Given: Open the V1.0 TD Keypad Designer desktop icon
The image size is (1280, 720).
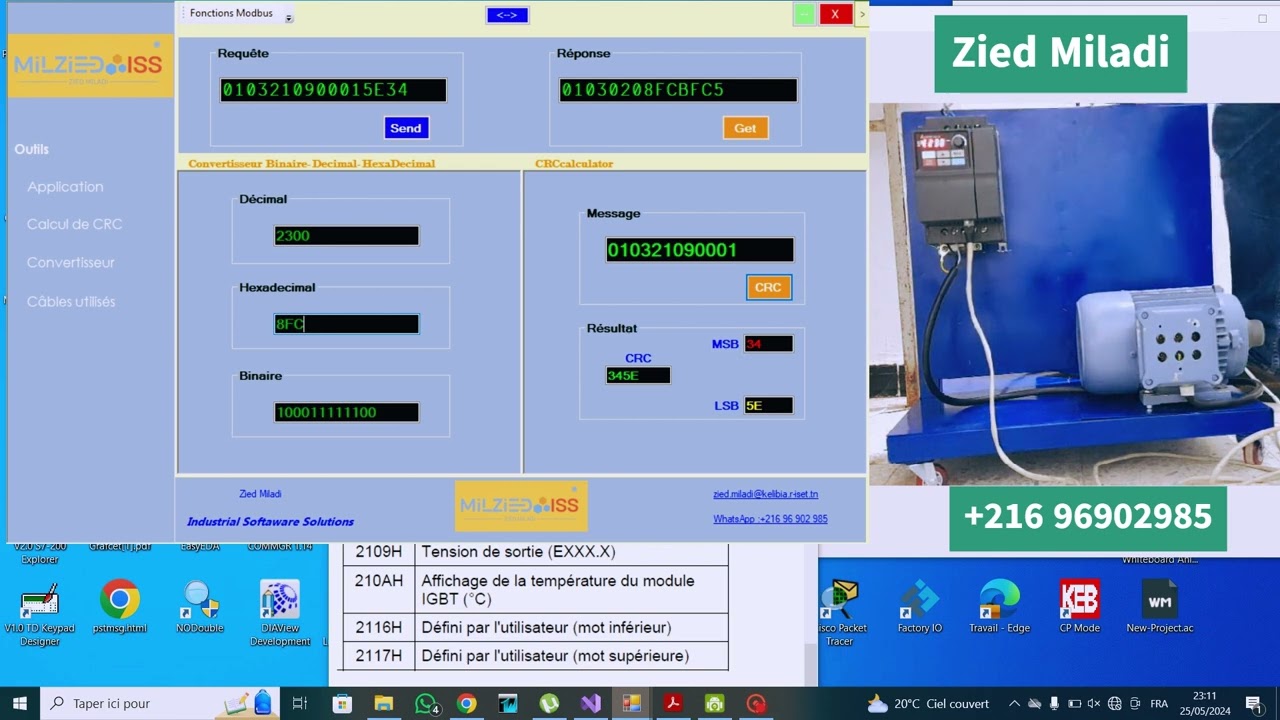Looking at the screenshot, I should [x=39, y=613].
